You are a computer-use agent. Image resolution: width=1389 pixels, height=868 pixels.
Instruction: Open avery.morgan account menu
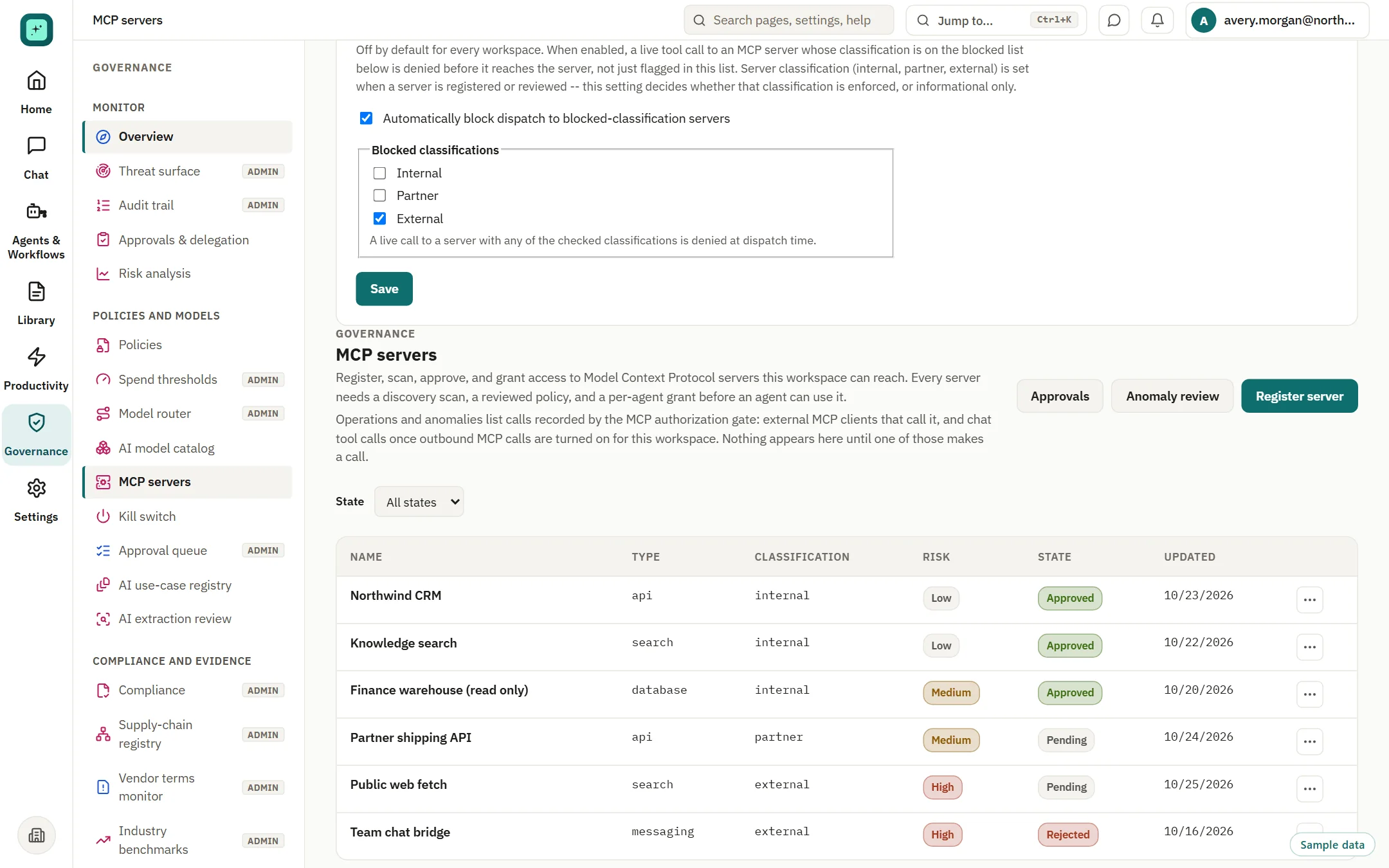click(1277, 20)
